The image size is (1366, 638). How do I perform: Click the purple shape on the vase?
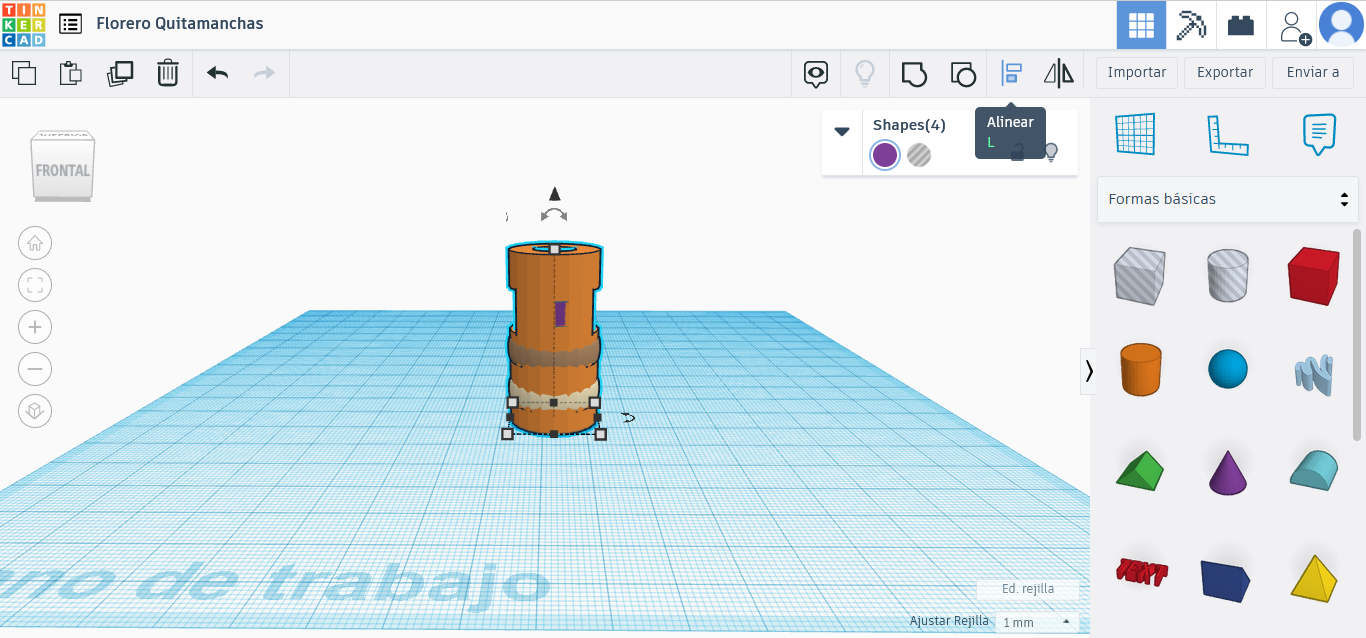click(560, 314)
